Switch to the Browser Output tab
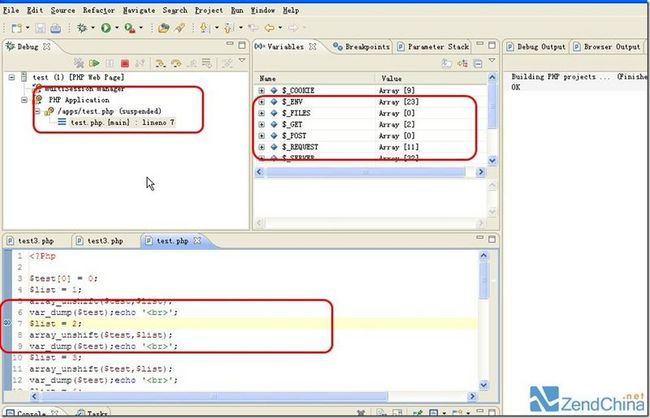This screenshot has width=650, height=418. coord(607,47)
